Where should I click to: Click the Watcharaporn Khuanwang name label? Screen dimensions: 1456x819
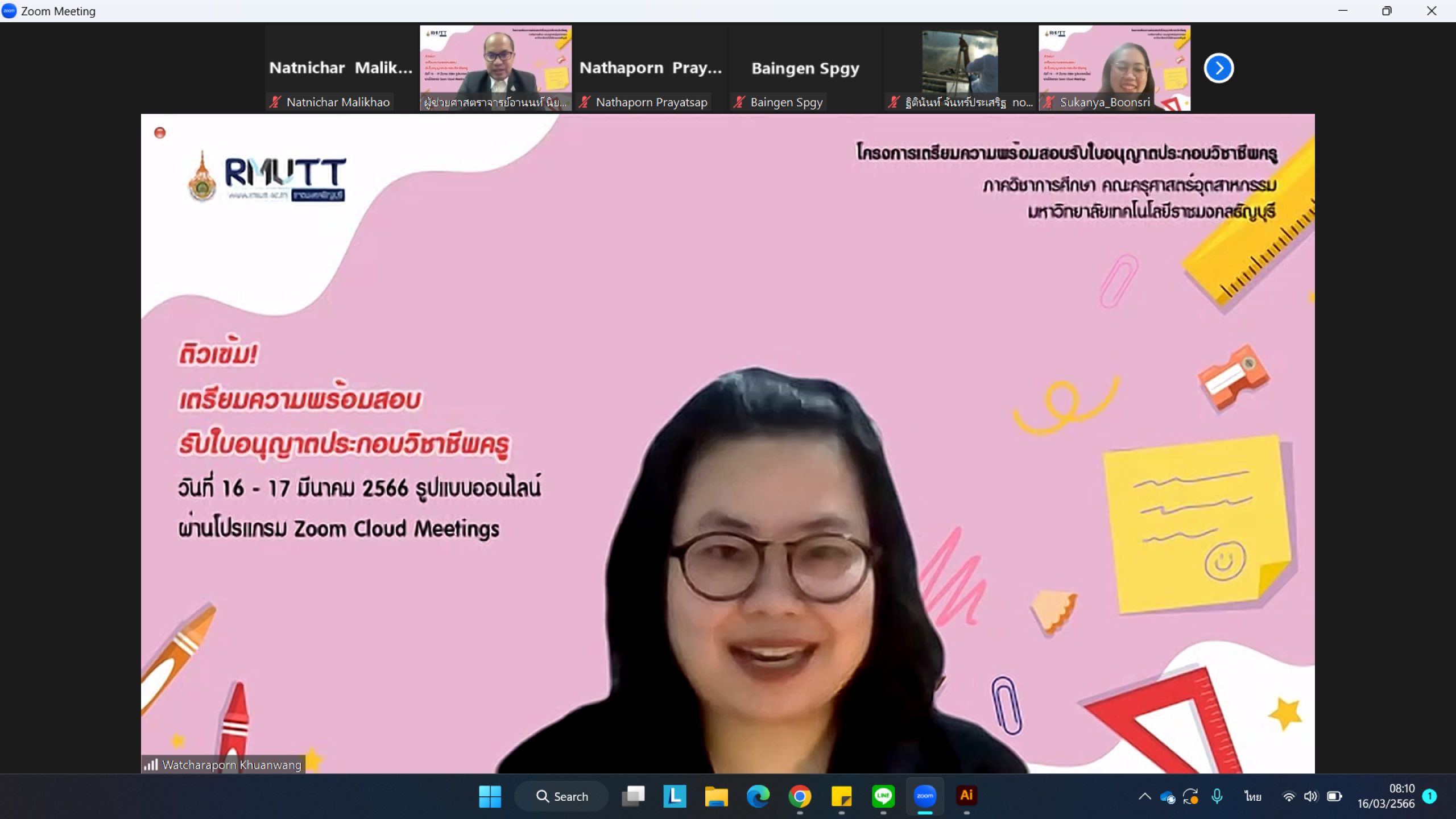(x=231, y=765)
